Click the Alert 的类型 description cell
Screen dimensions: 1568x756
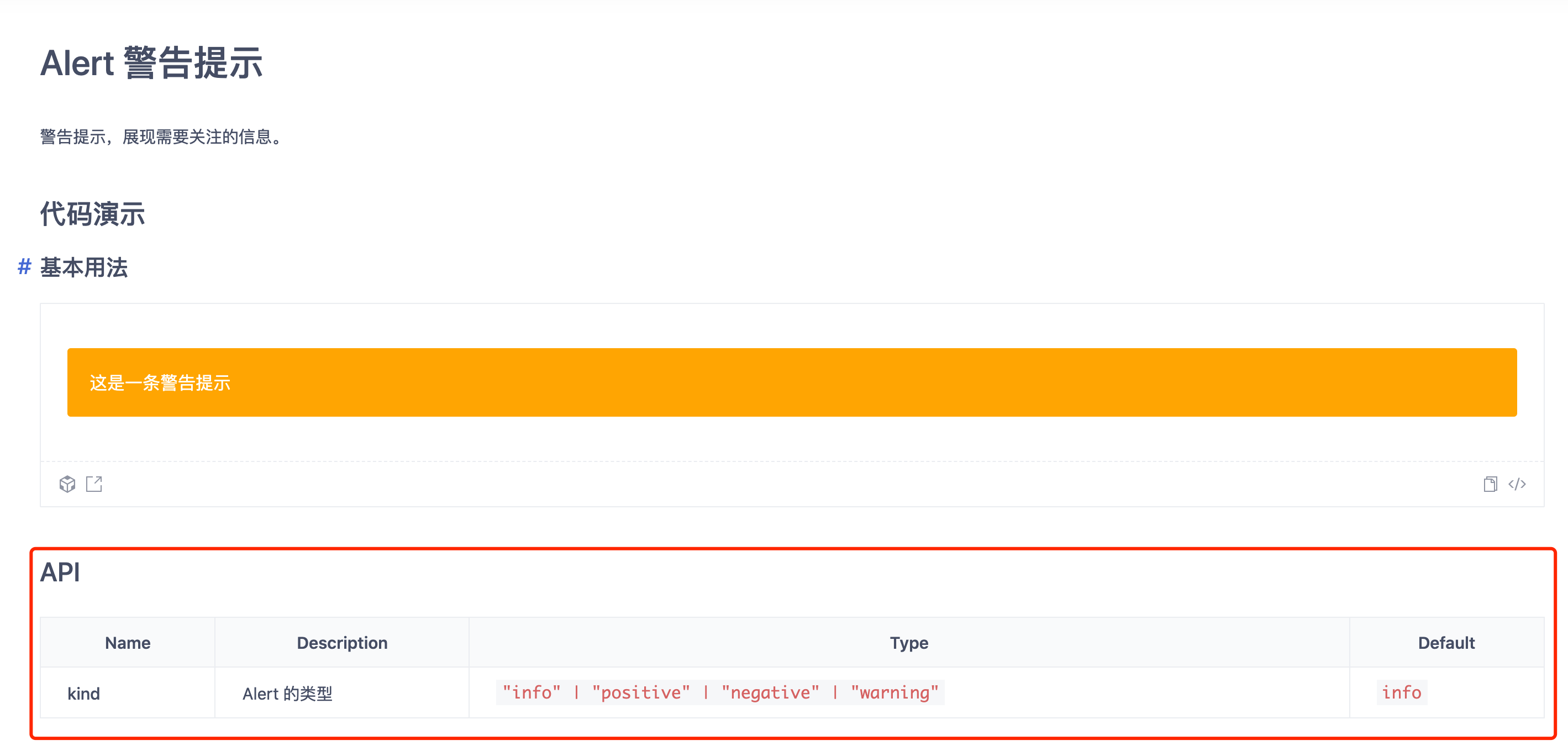287,694
